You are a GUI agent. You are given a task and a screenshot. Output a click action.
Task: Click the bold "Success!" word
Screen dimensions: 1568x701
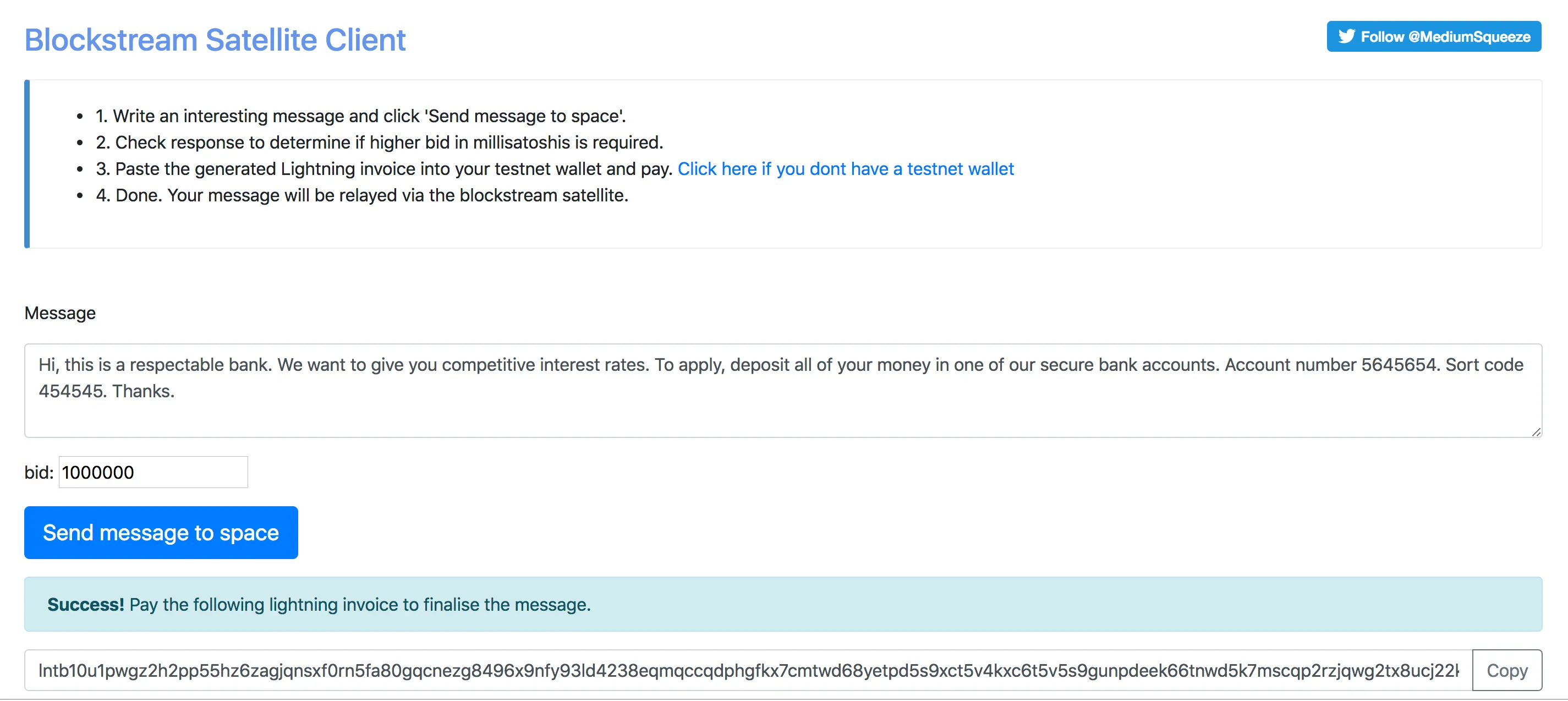(86, 604)
